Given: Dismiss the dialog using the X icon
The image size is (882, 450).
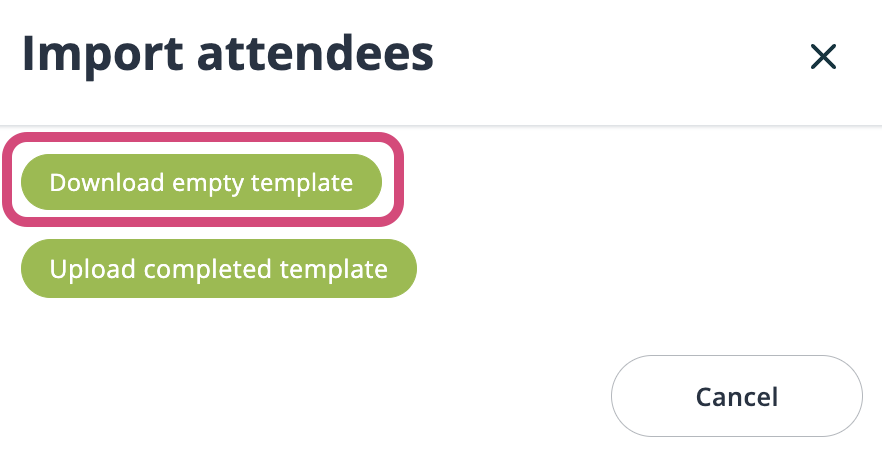Looking at the screenshot, I should pyautogui.click(x=823, y=57).
